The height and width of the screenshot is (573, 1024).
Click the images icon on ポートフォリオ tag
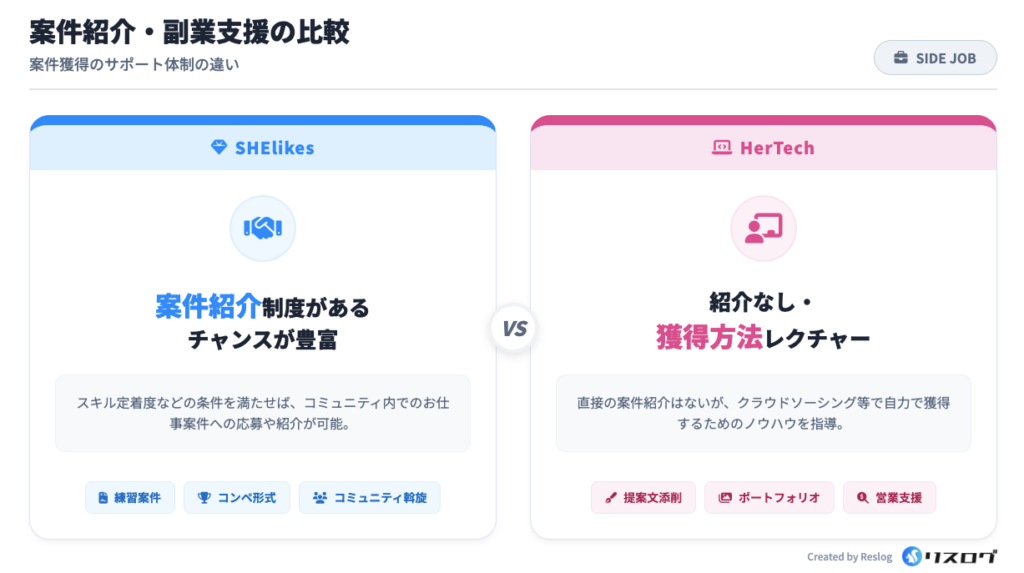pos(725,497)
